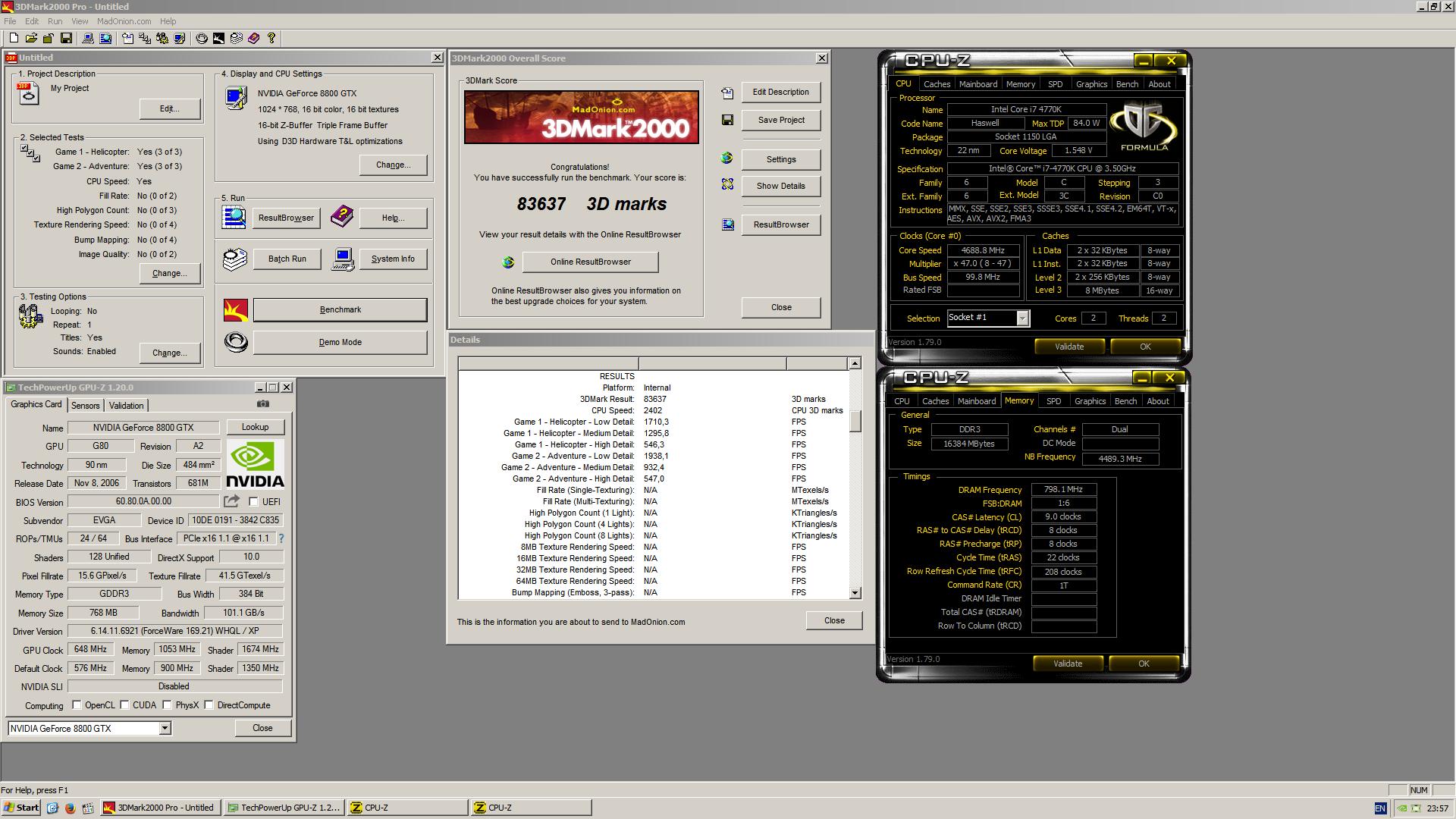This screenshot has height=819, width=1456.
Task: Click the GPU-Z BIOS export share icon
Action: point(231,501)
